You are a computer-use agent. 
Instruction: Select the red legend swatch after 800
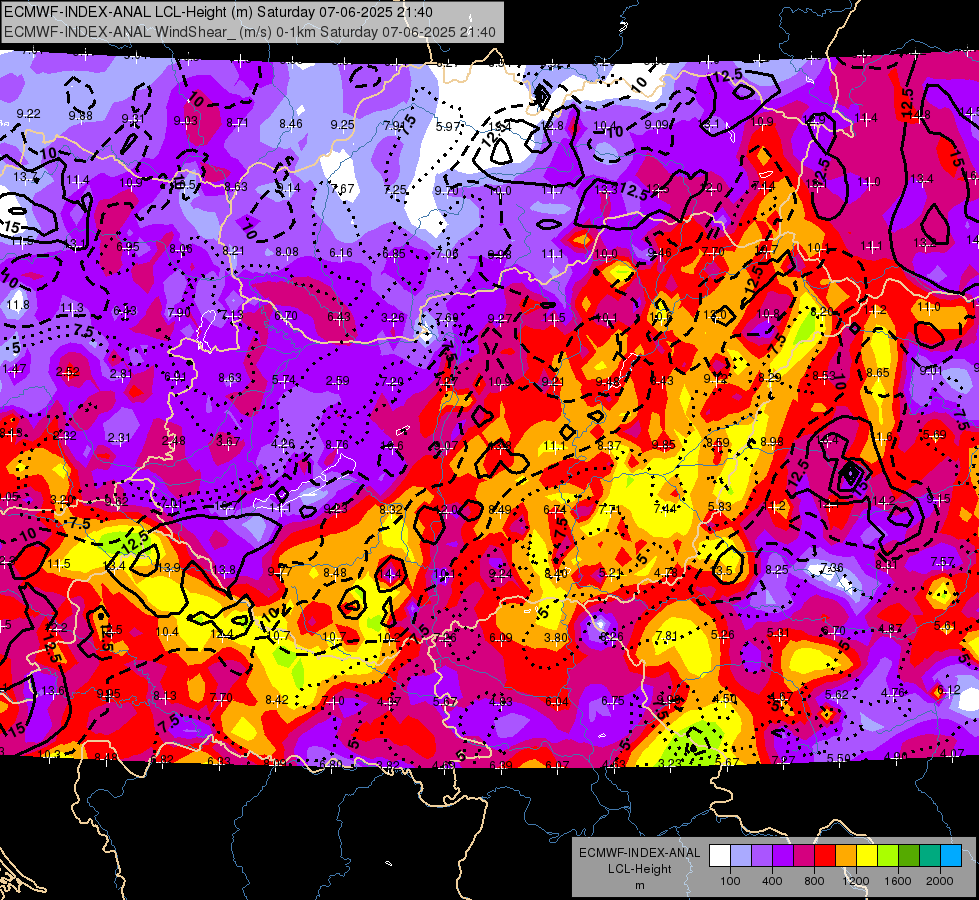tap(825, 856)
